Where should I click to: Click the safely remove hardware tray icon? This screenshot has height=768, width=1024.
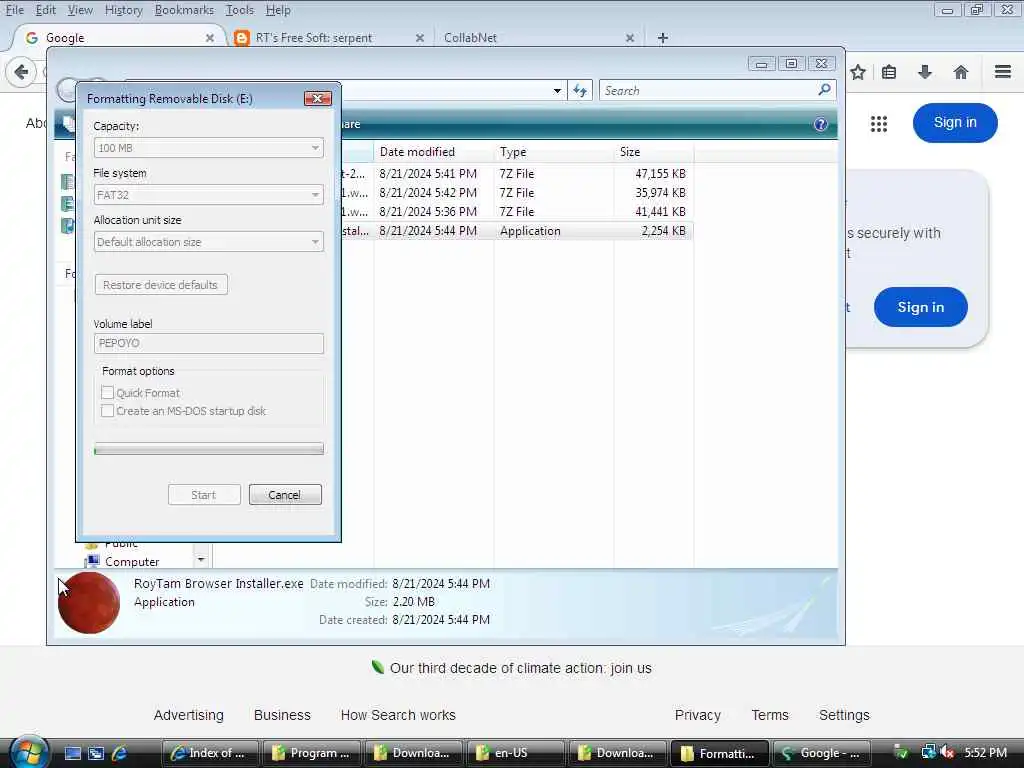point(901,753)
